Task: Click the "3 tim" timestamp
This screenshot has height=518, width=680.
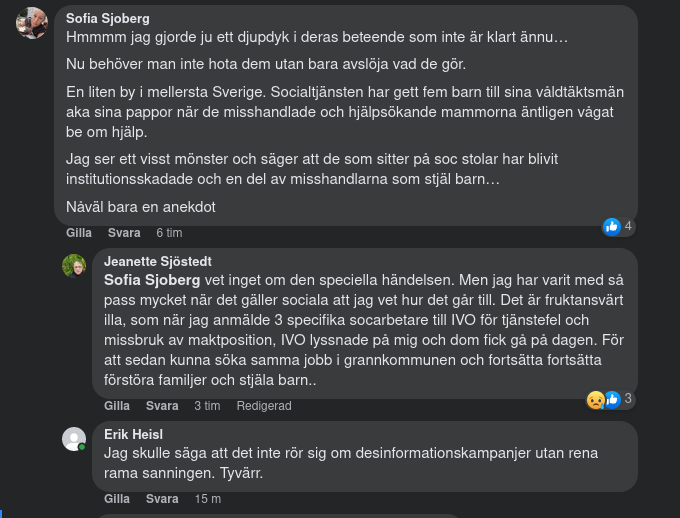Action: pyautogui.click(x=207, y=406)
